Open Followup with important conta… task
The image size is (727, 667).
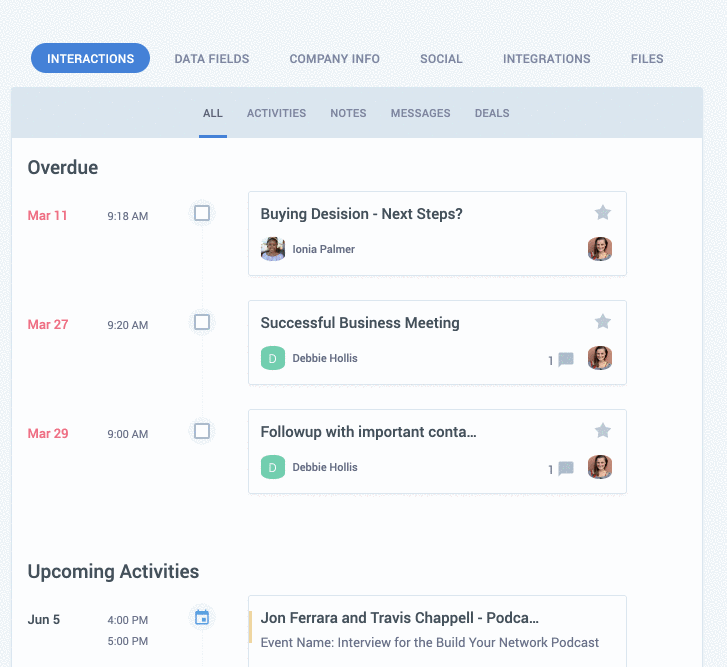(369, 432)
